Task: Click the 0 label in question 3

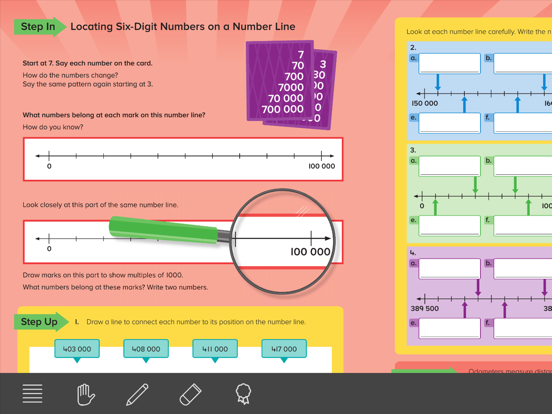Action: point(422,206)
